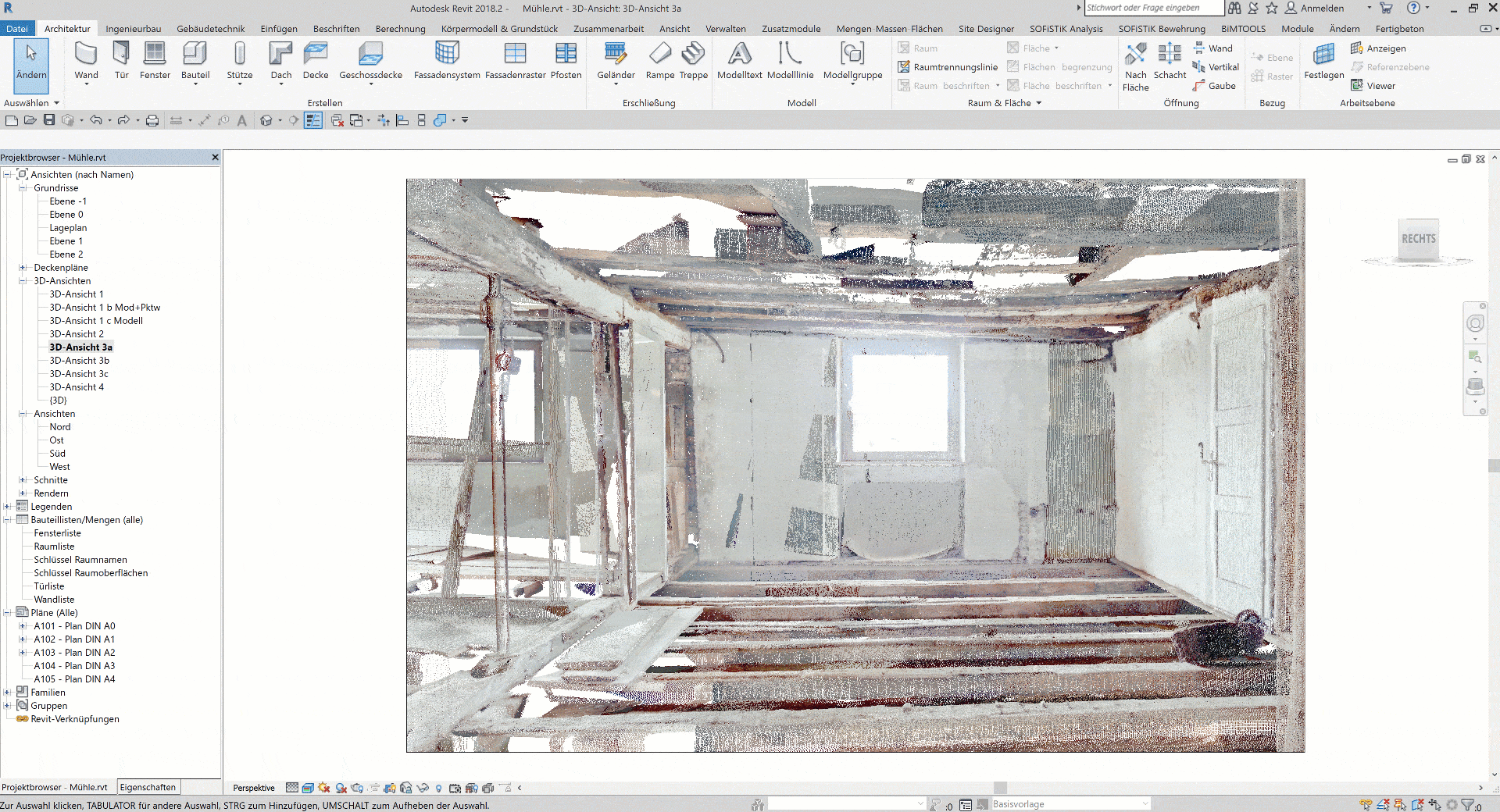Open the Ansicht ribbon tab

pos(674,29)
